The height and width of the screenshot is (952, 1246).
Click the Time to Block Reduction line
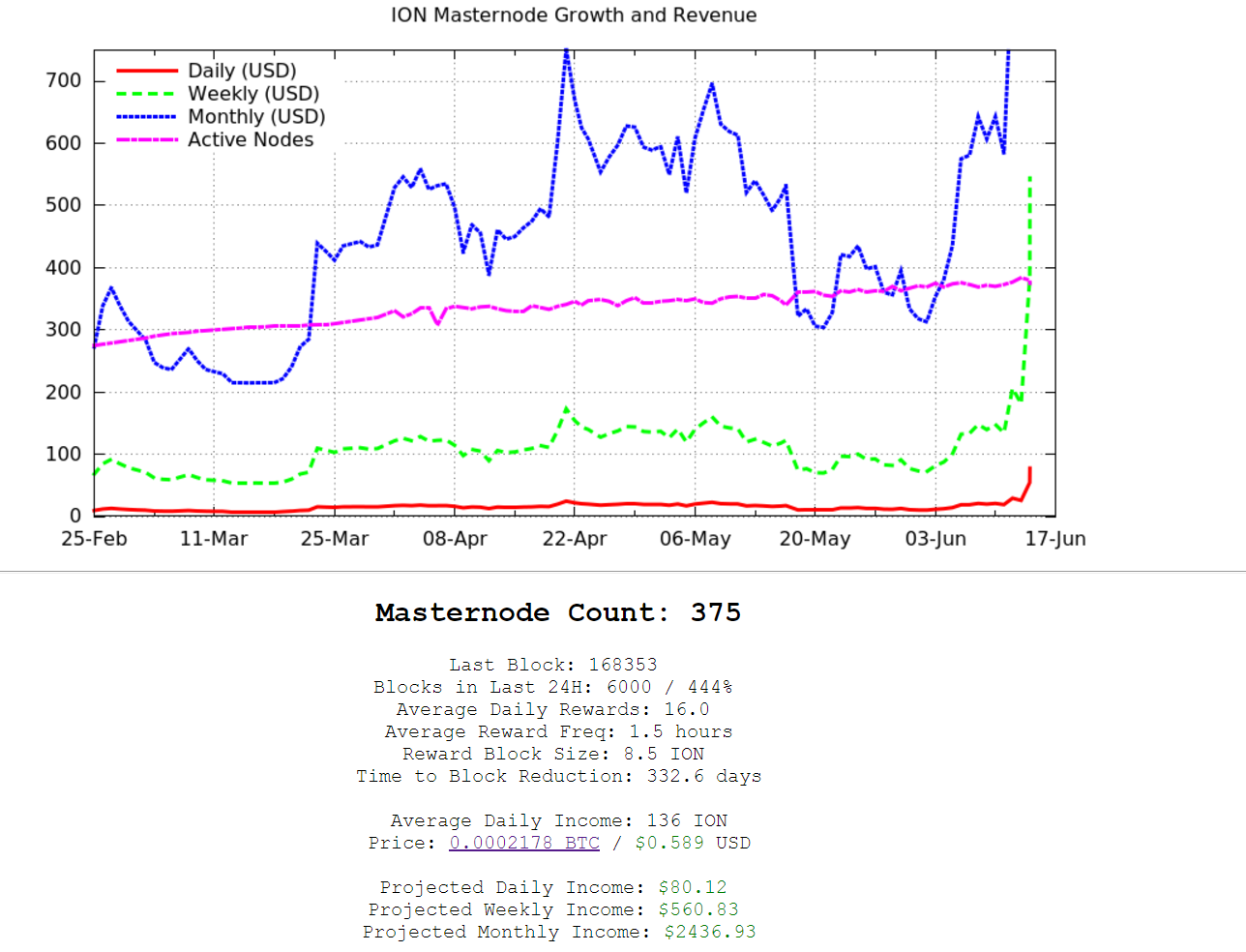click(x=558, y=776)
